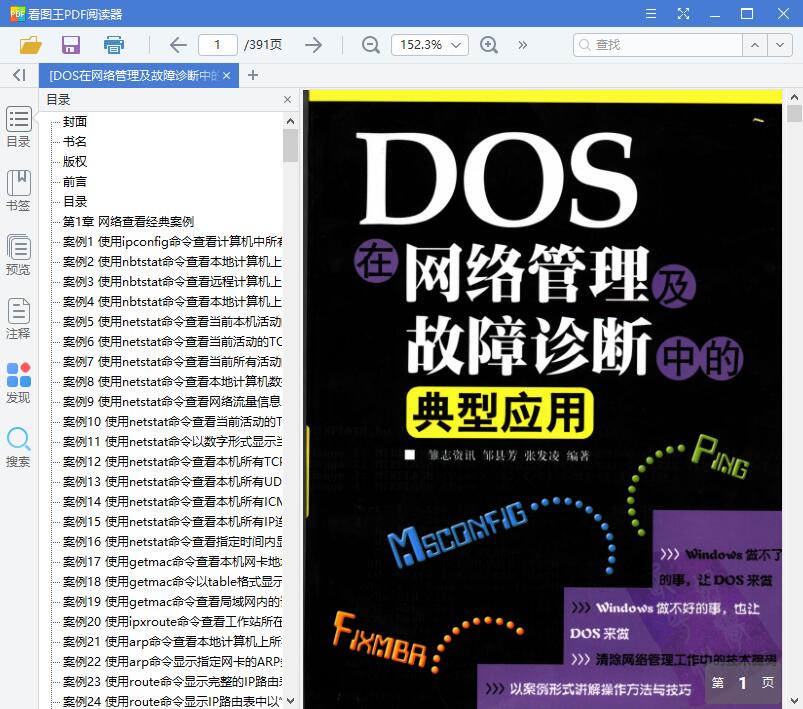This screenshot has width=803, height=709.
Task: Click the 查找 search input box
Action: (658, 45)
